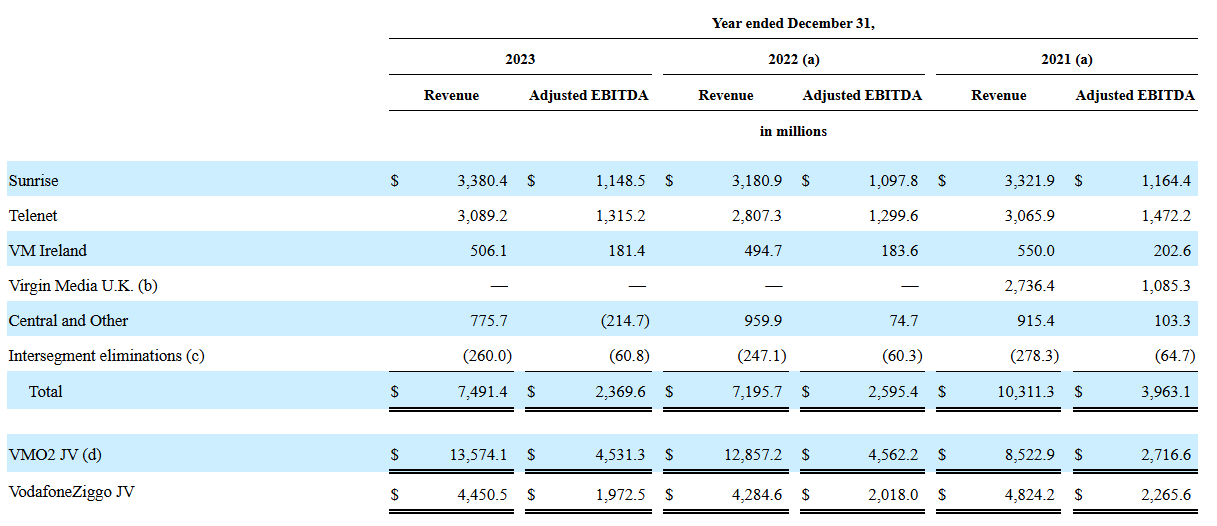
Task: Select the Telenet row label
Action: click(x=33, y=216)
